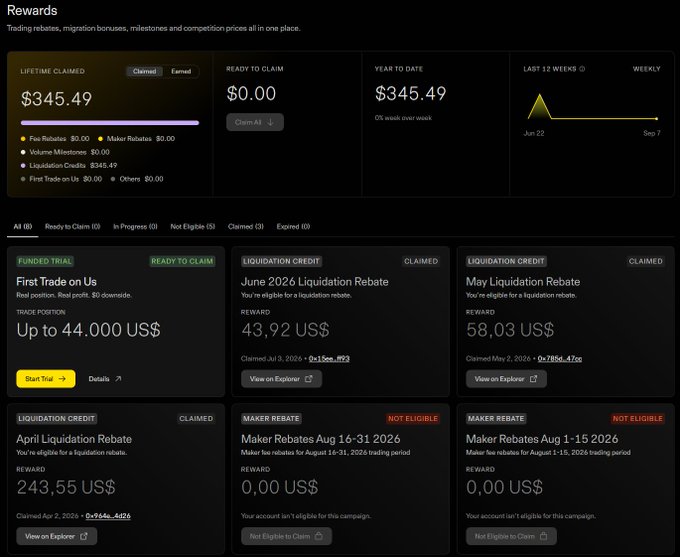The image size is (680, 557).
Task: Open the In Progress (0) tab
Action: point(135,226)
